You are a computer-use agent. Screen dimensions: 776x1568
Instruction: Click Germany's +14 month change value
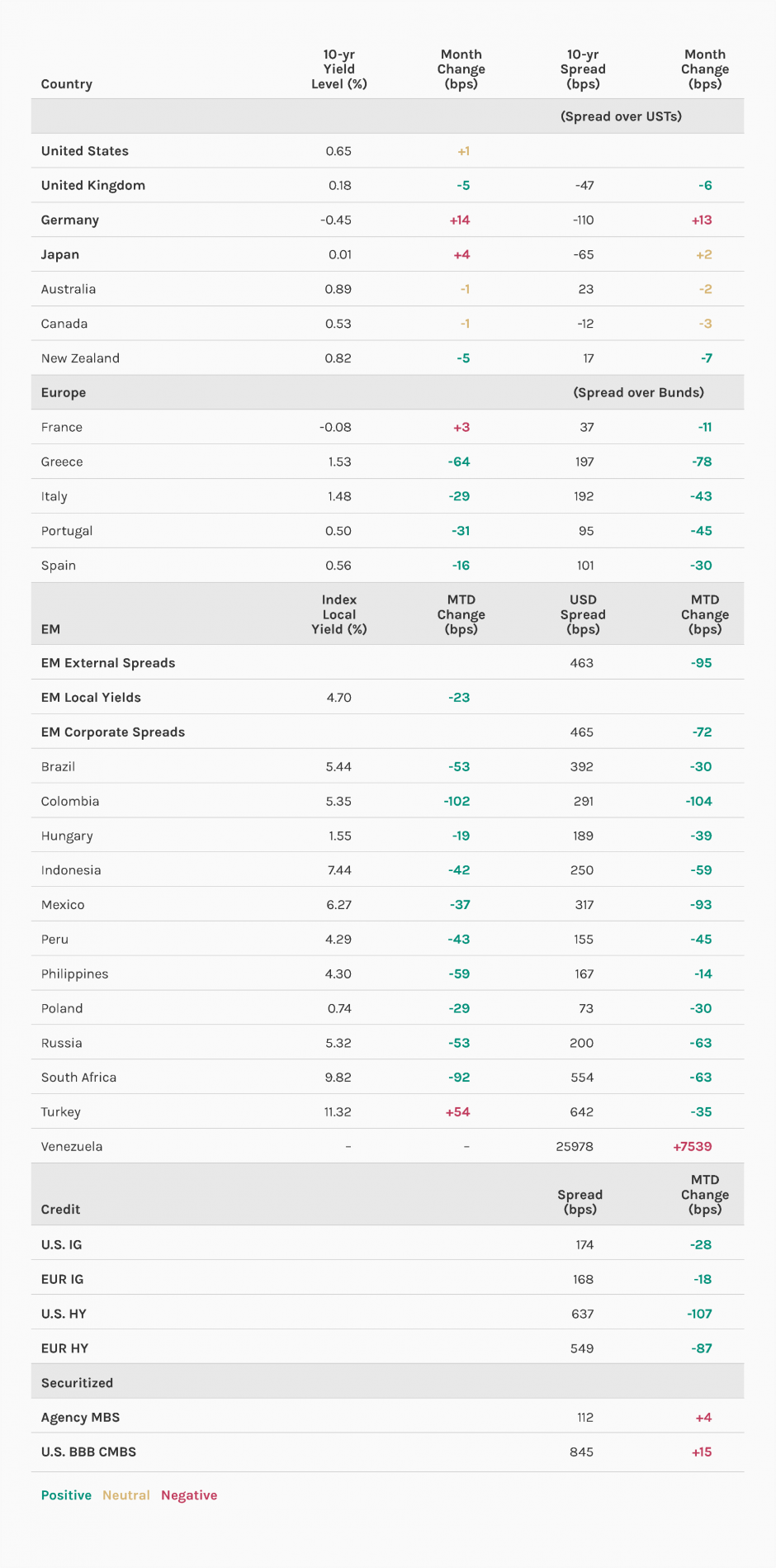coord(460,220)
